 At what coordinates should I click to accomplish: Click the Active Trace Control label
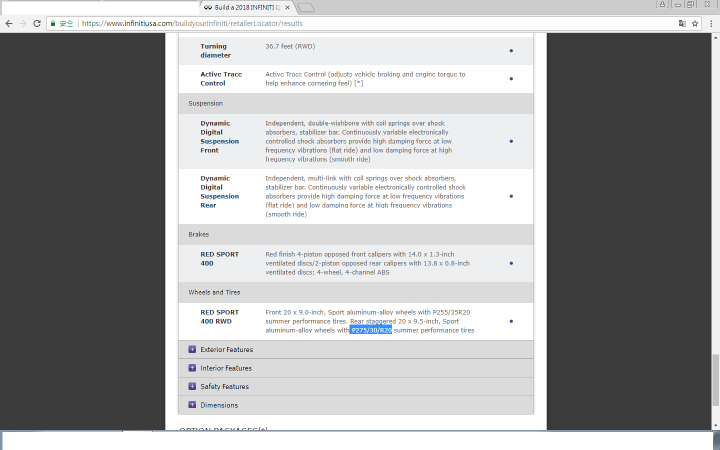click(221, 79)
